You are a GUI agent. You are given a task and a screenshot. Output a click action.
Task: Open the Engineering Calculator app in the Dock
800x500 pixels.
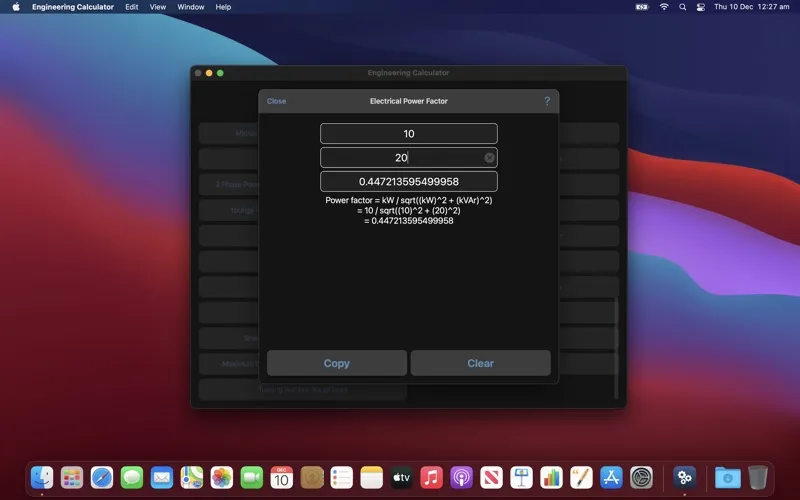(684, 478)
